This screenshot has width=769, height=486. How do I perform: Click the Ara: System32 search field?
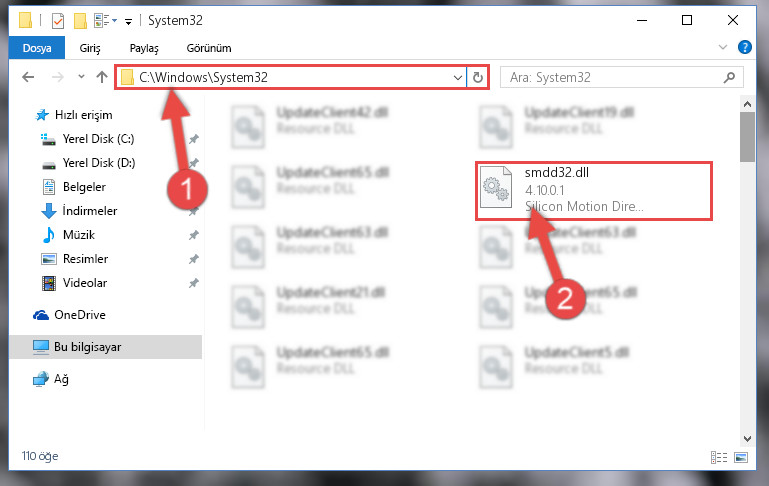[x=613, y=77]
